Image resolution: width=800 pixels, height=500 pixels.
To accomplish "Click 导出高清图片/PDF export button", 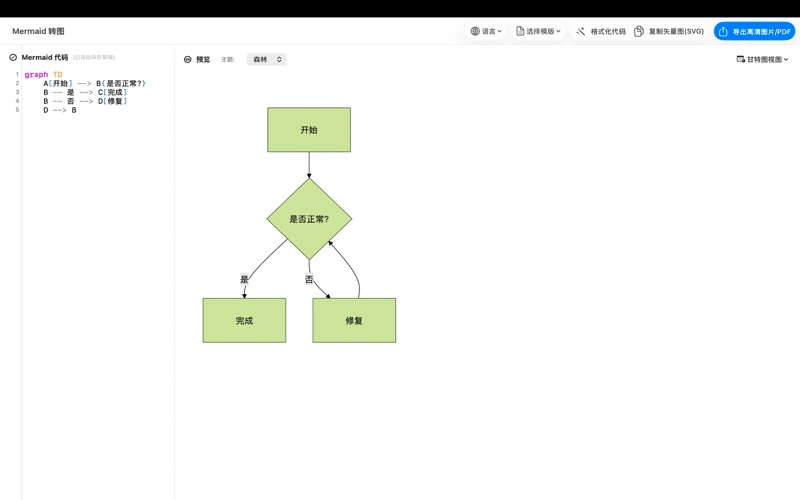I will coord(754,32).
